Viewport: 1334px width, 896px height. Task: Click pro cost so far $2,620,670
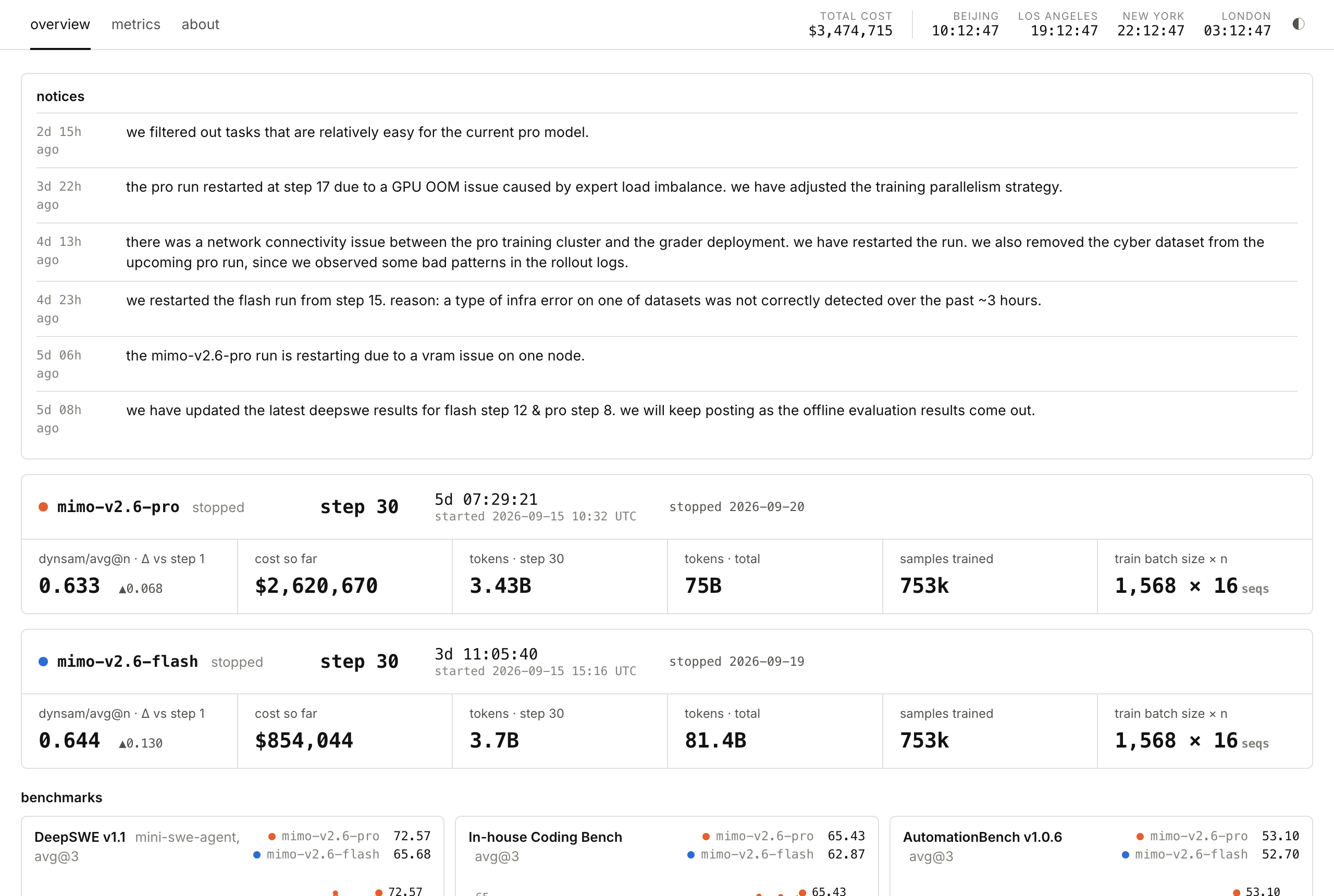pyautogui.click(x=316, y=586)
